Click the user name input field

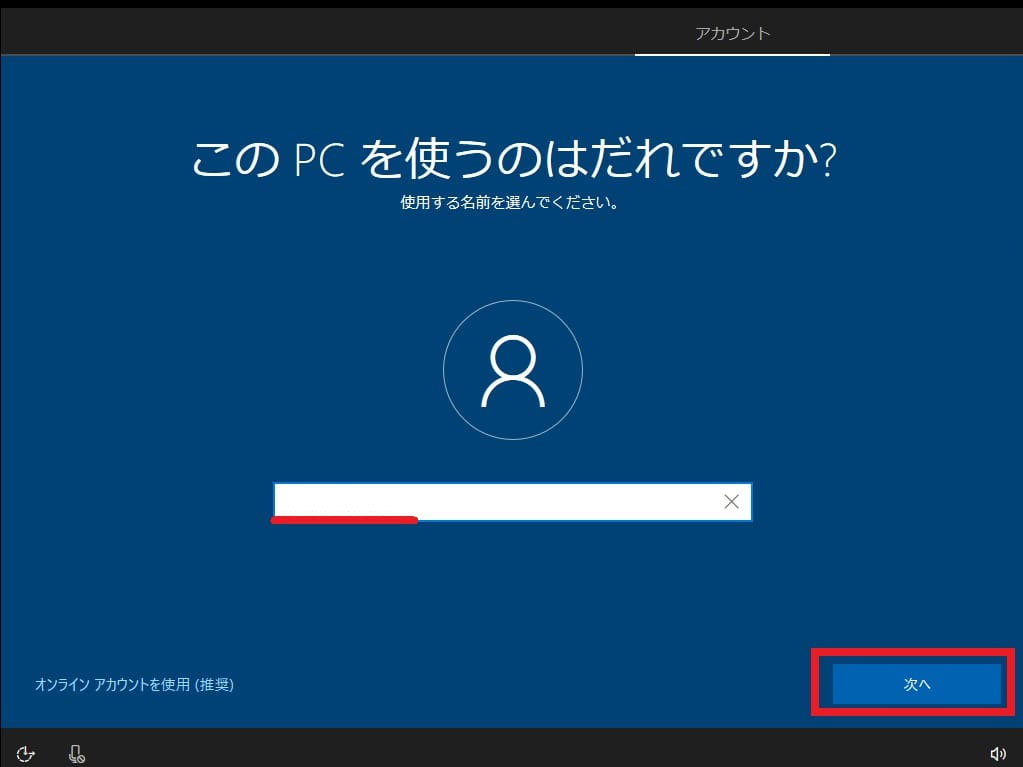[512, 502]
